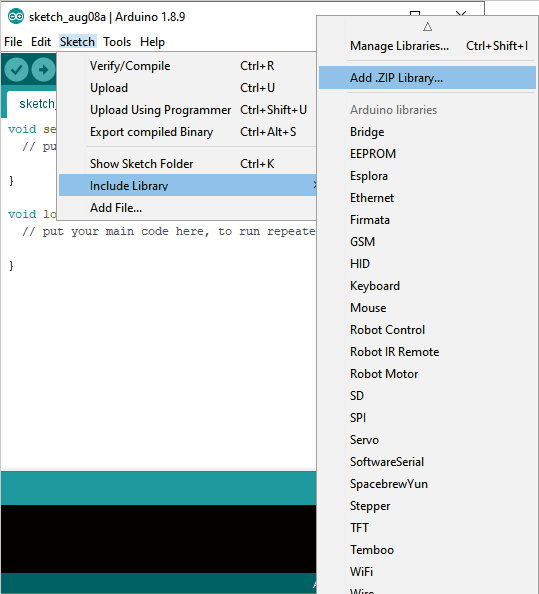
Task: Include the SoftwareSerial library
Action: (x=427, y=462)
